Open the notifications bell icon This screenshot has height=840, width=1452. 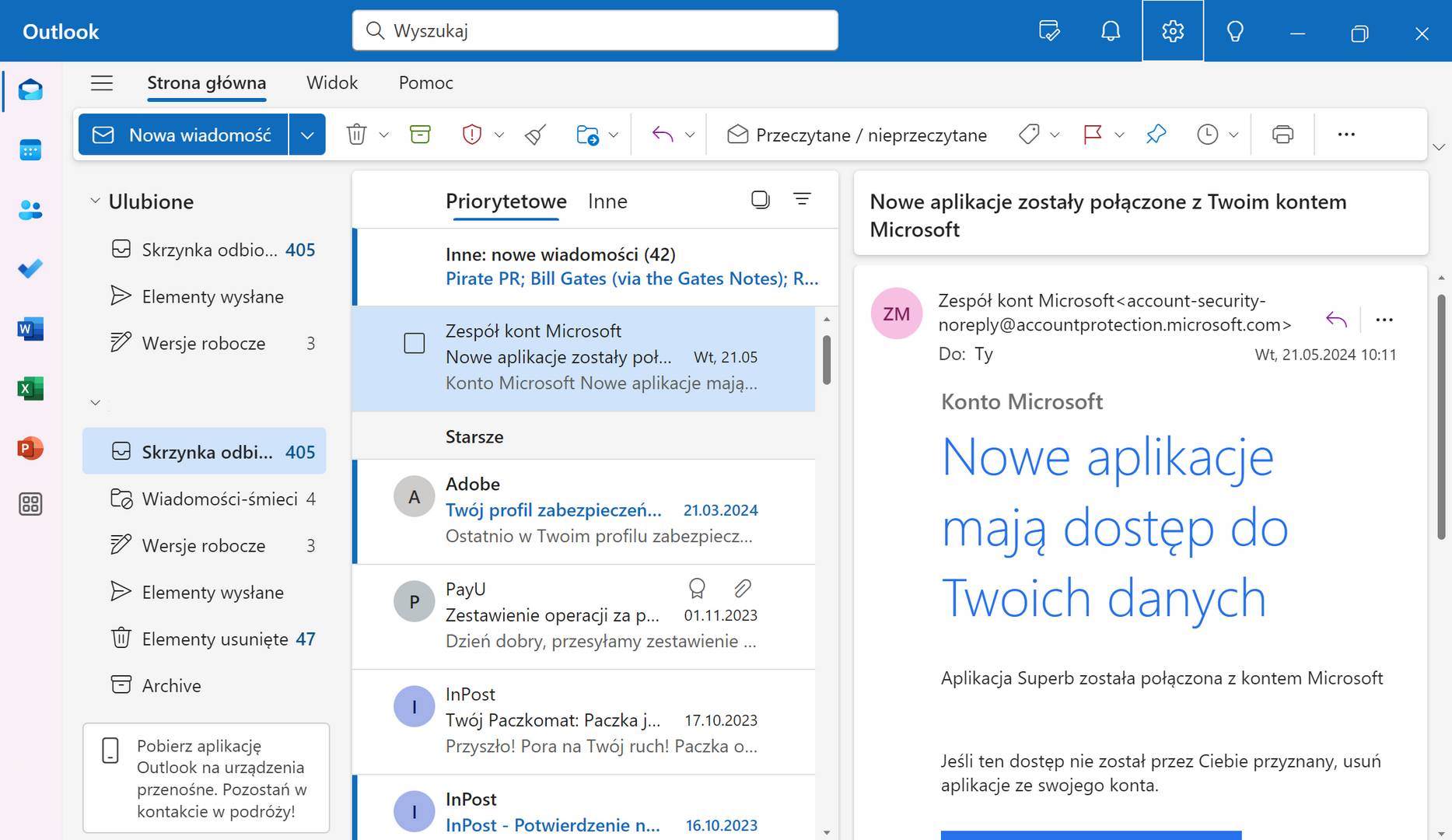pyautogui.click(x=1111, y=31)
